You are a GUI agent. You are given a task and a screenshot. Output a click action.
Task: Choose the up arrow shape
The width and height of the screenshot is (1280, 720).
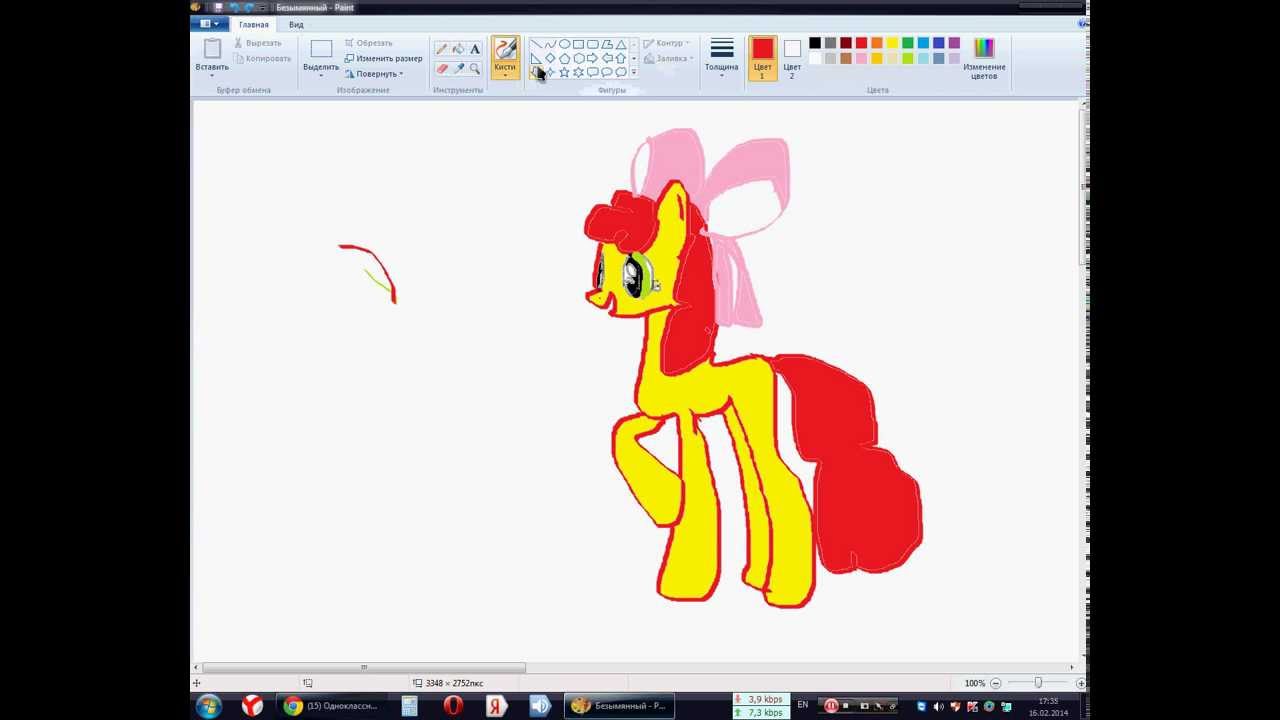click(x=620, y=58)
